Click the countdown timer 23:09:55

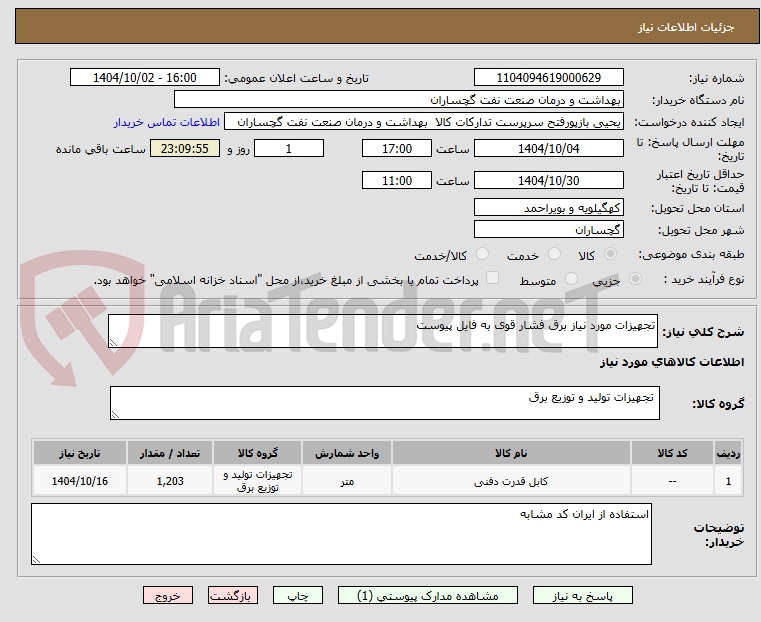[x=185, y=148]
